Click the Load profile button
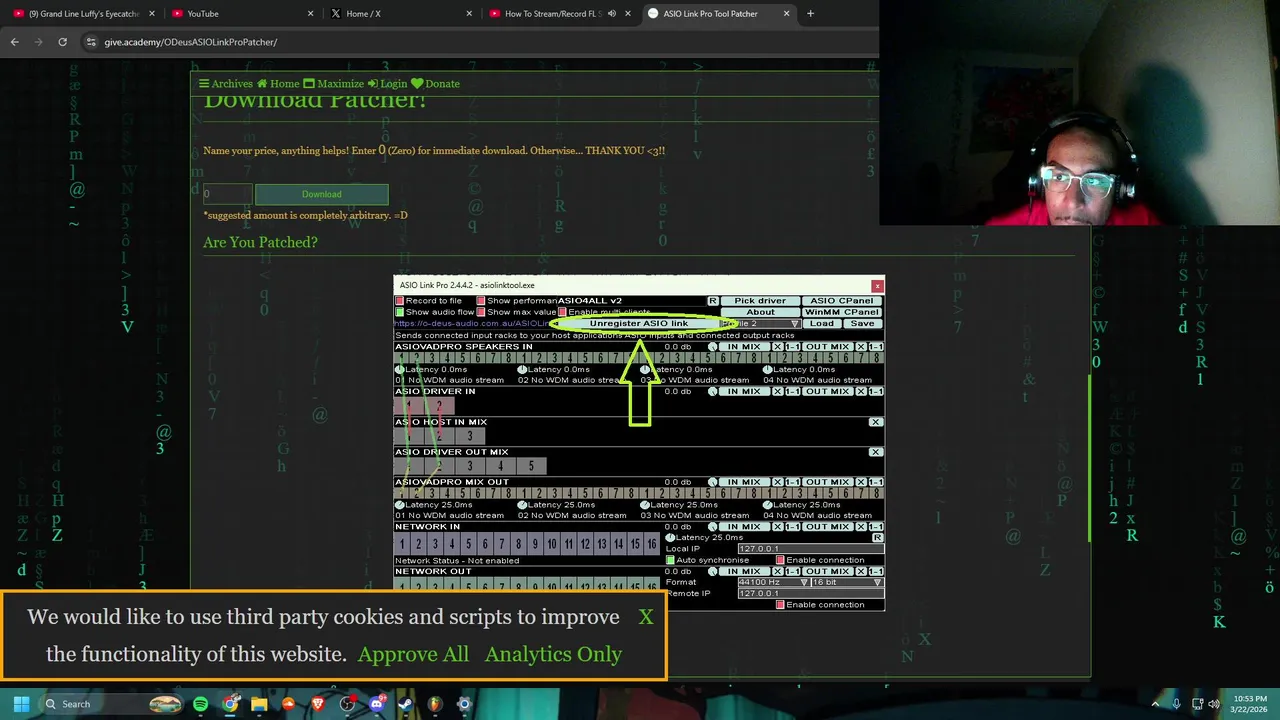 point(821,324)
